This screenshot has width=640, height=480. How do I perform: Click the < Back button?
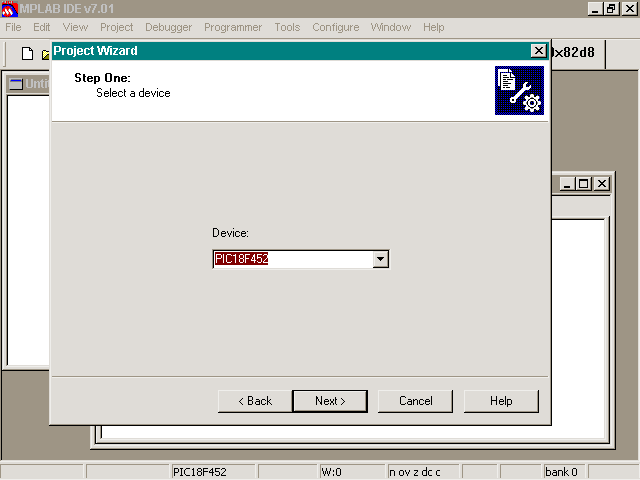pyautogui.click(x=255, y=401)
